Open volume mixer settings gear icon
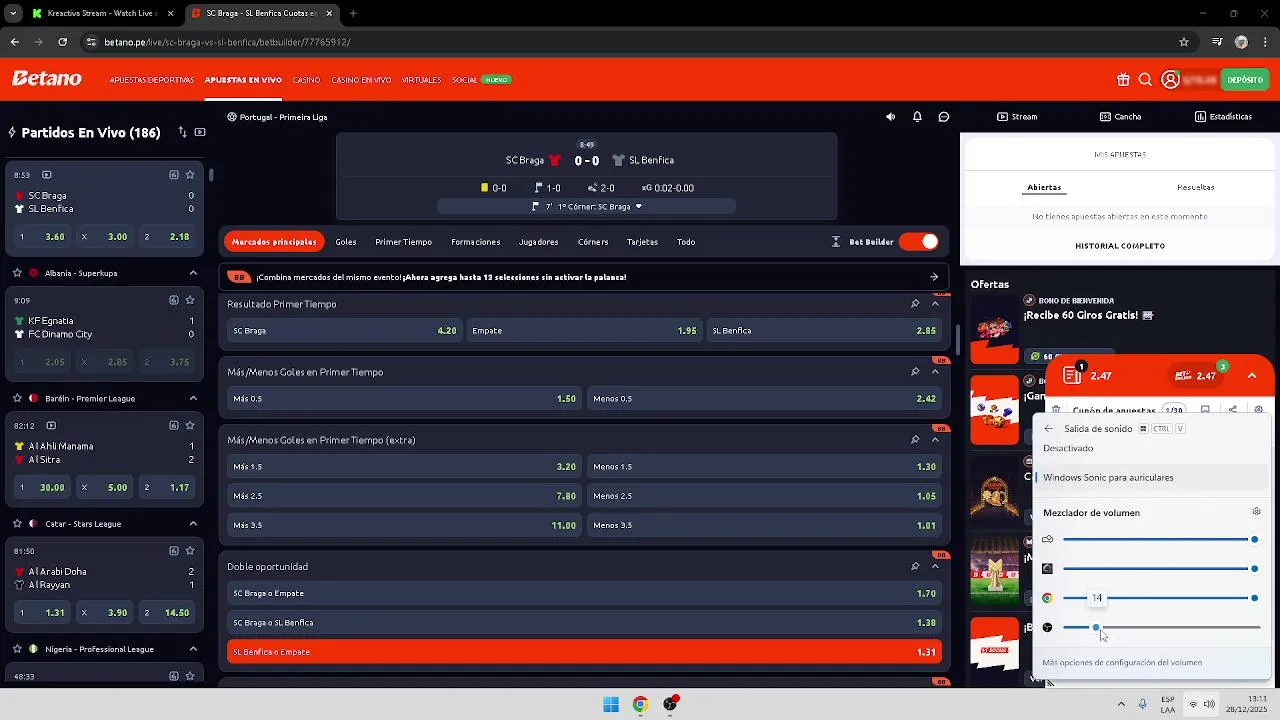1280x720 pixels. (x=1257, y=512)
